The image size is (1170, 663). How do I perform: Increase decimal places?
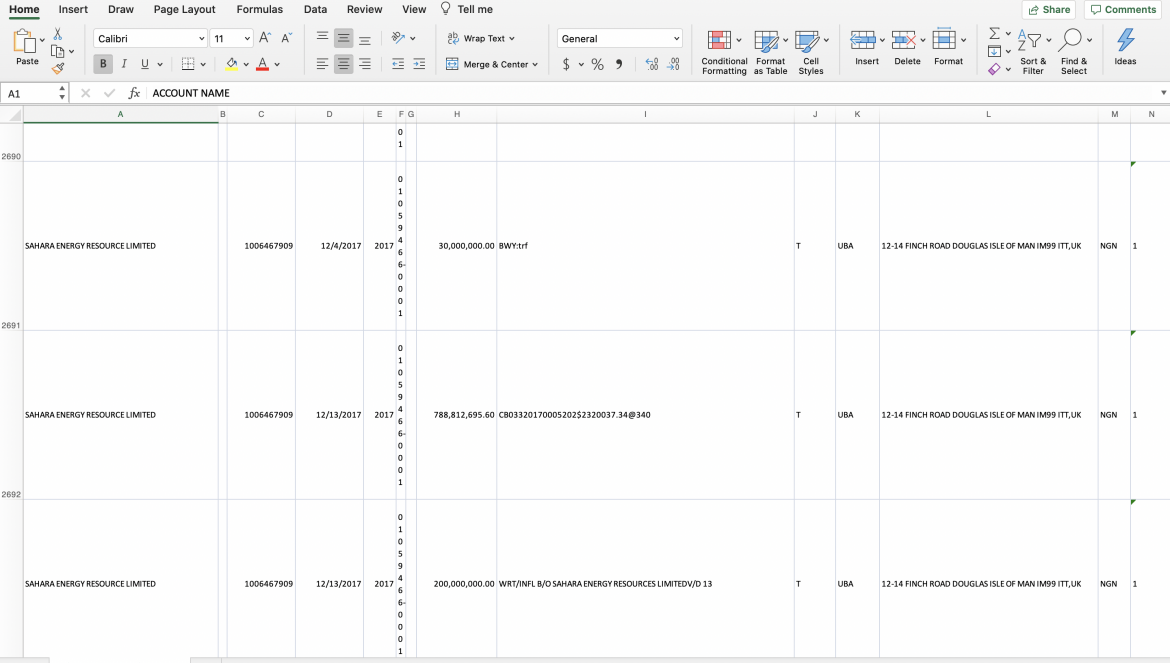(x=651, y=64)
